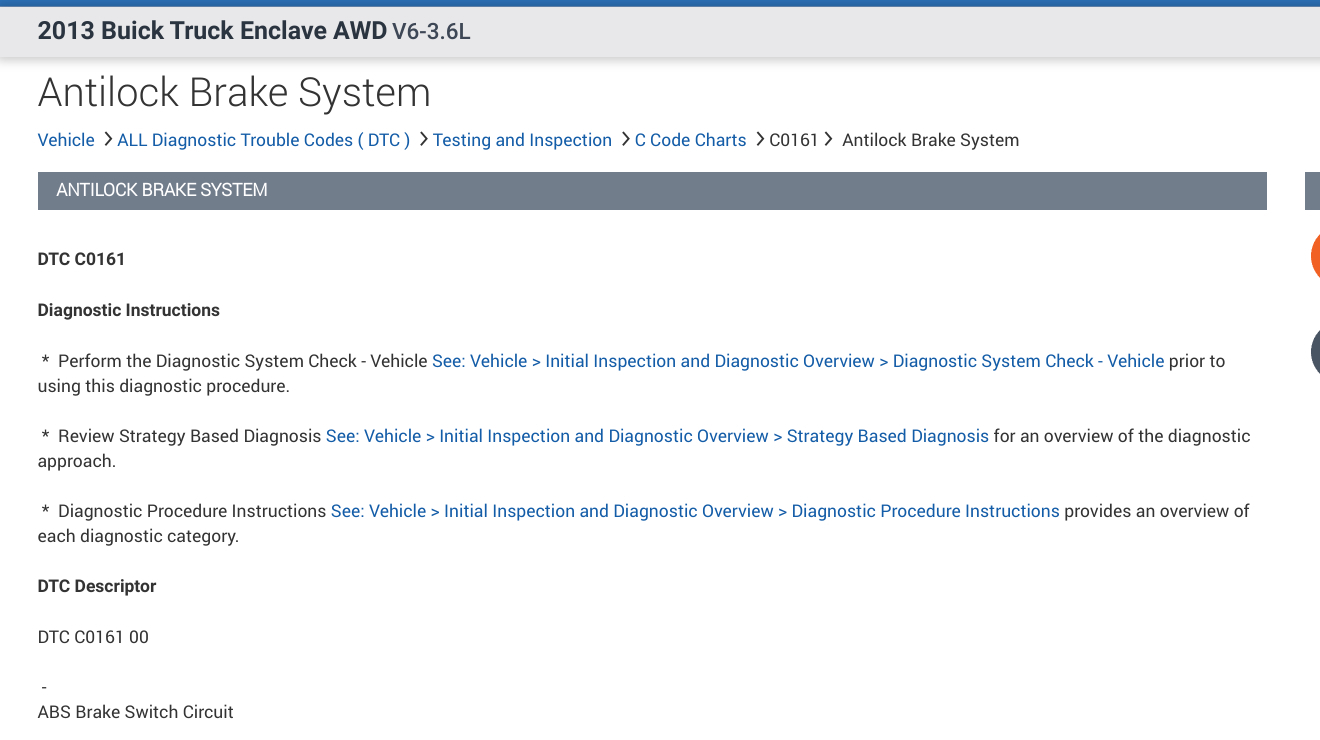Screen dimensions: 1320x740
Task: Go to the Vehicle breadcrumb link
Action: click(x=66, y=140)
